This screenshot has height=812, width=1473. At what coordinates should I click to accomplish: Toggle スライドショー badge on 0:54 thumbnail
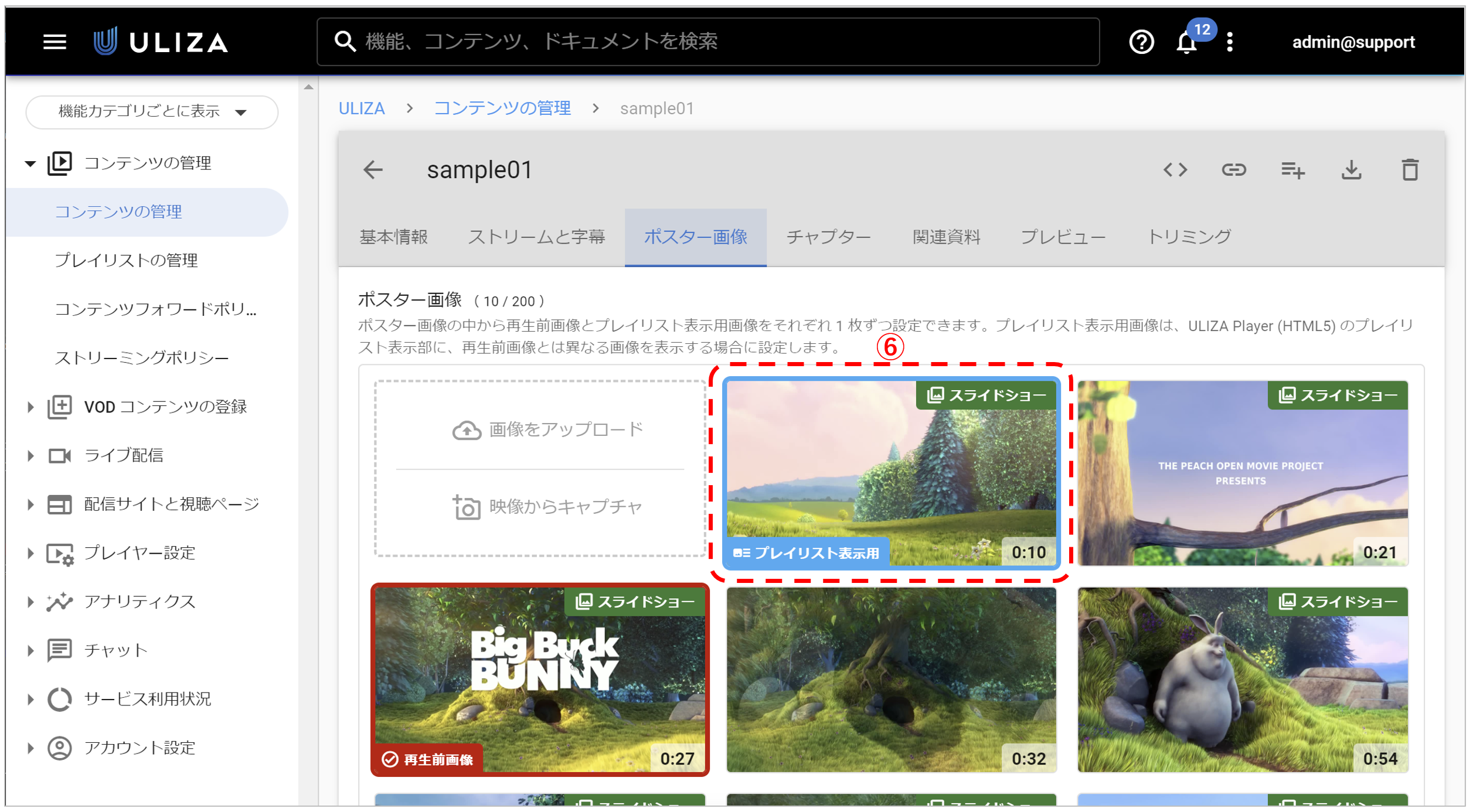click(x=1338, y=602)
